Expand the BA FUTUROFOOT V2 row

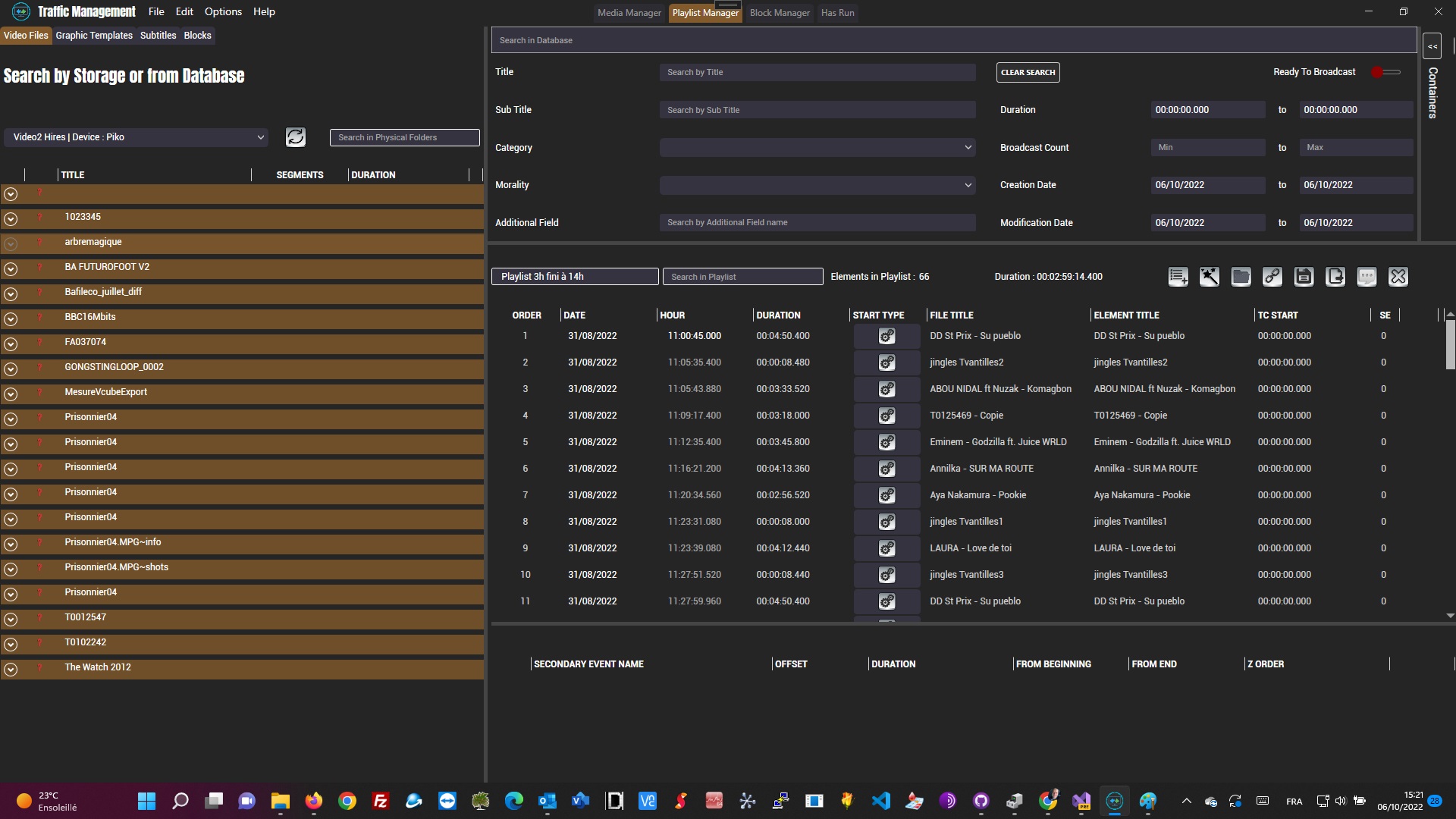tap(11, 269)
